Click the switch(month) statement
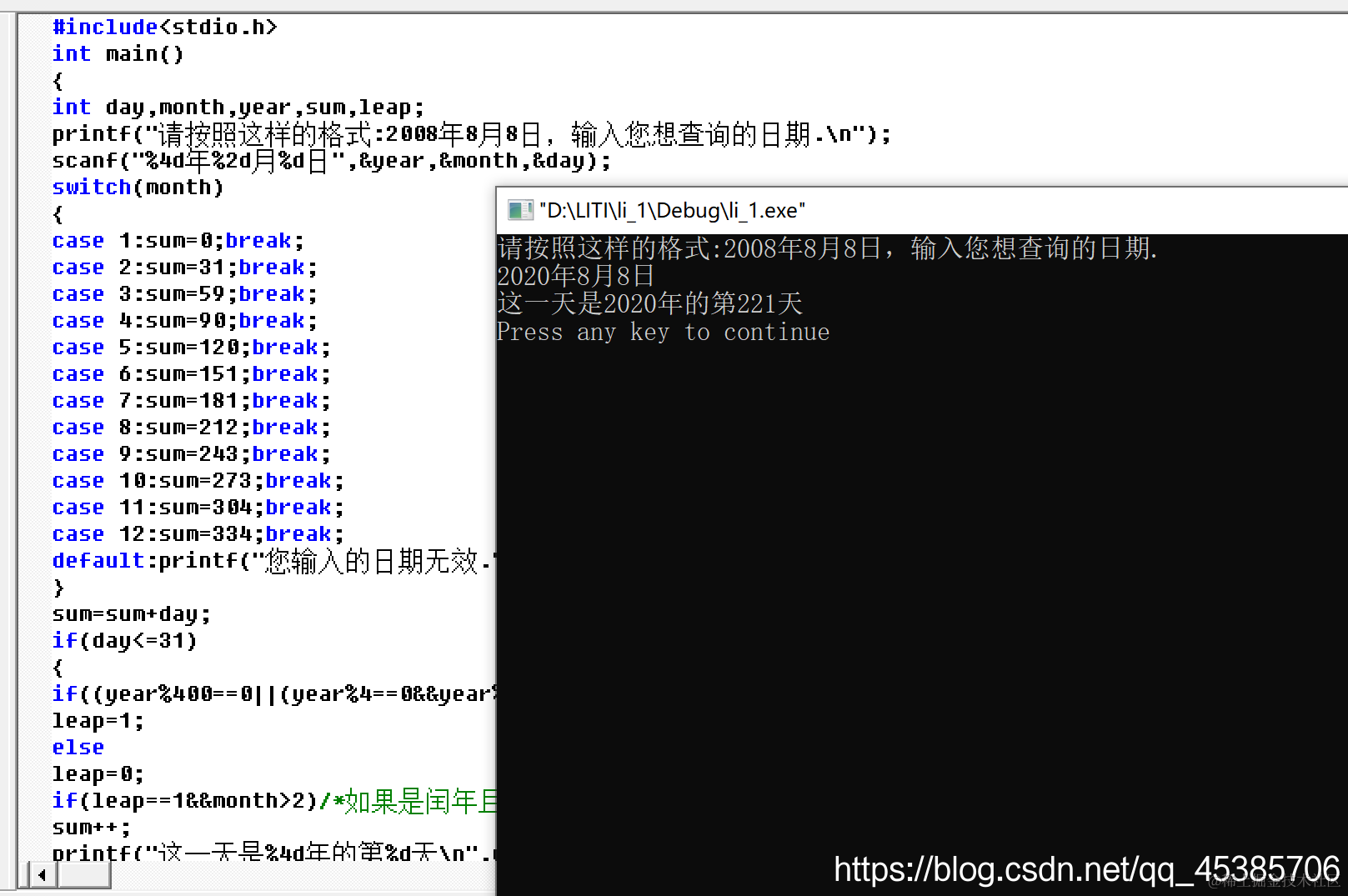 tap(138, 188)
